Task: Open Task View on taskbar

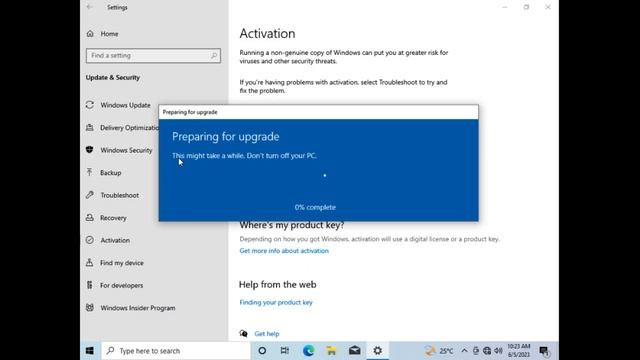Action: [285, 351]
